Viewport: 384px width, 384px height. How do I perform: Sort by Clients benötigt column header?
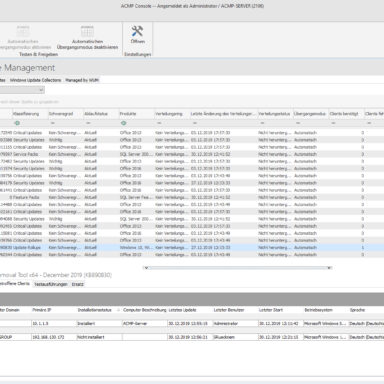pos(346,114)
